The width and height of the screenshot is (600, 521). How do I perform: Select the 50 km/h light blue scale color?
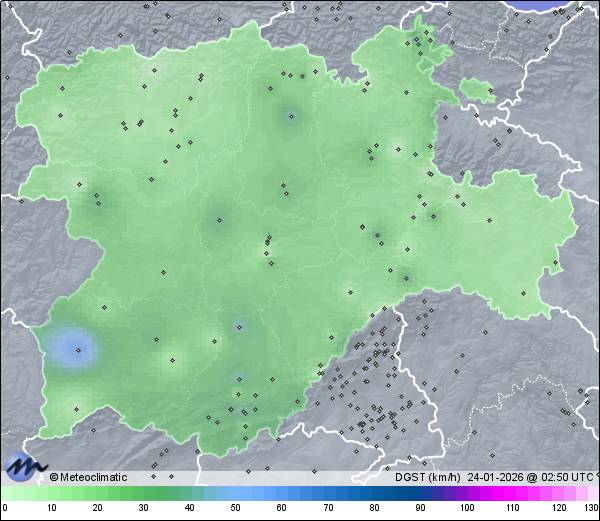click(x=236, y=494)
